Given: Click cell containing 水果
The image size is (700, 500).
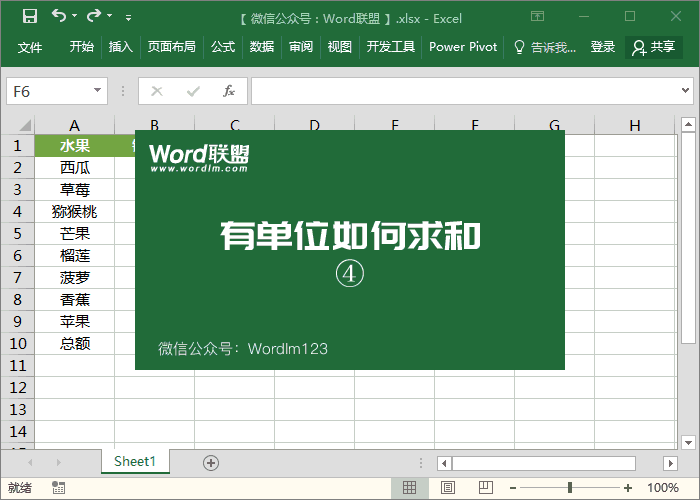Looking at the screenshot, I should (75, 146).
